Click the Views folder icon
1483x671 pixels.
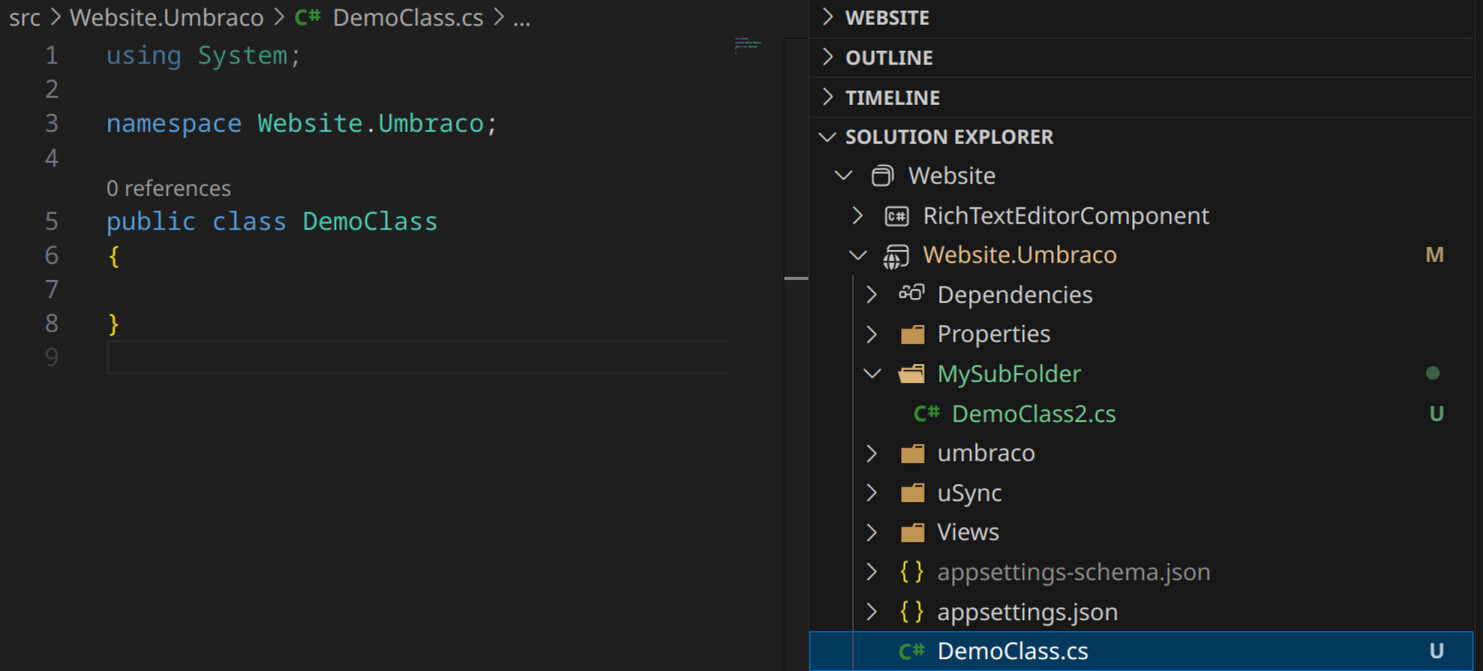tap(912, 532)
